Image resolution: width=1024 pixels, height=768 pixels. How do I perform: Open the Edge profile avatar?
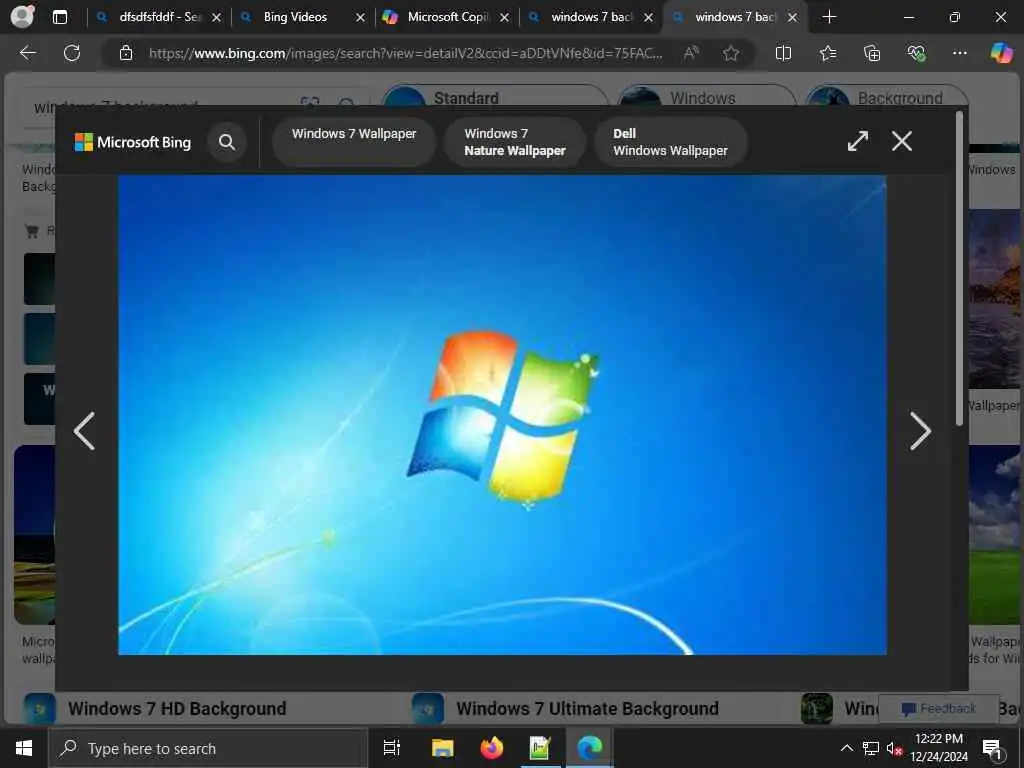pos(22,17)
